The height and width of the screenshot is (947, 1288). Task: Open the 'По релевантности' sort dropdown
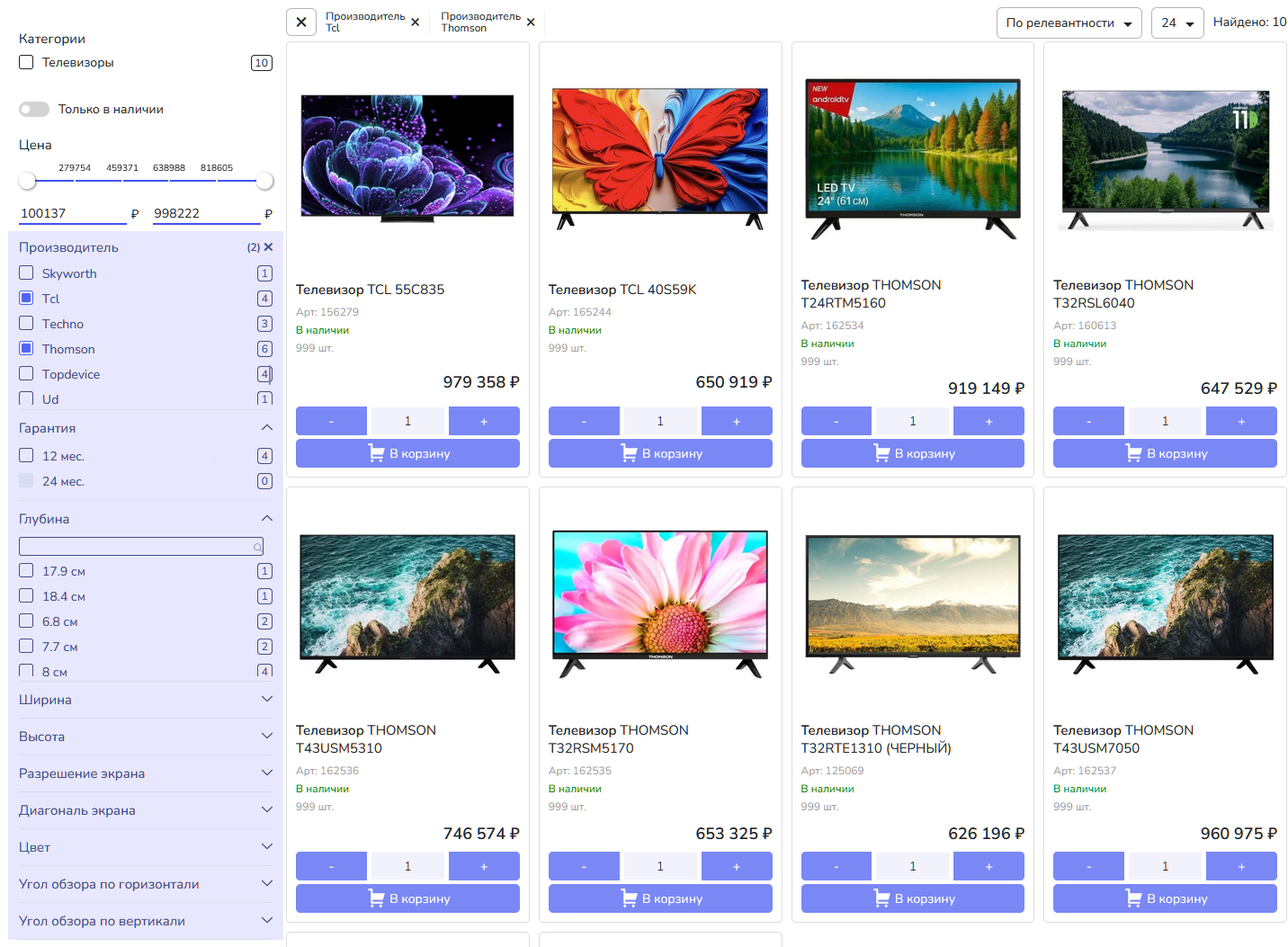pos(1069,22)
